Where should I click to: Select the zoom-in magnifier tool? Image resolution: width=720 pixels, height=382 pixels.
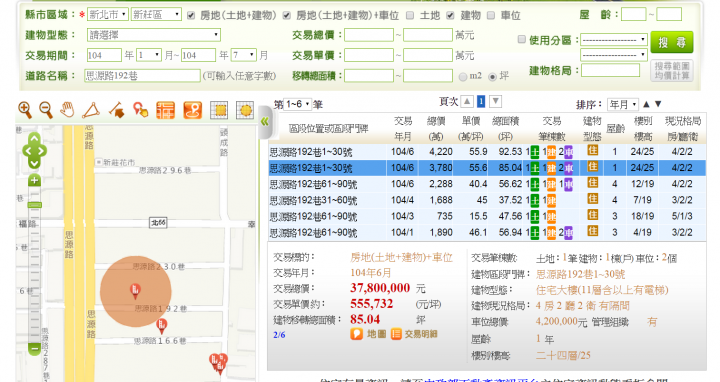tap(24, 110)
